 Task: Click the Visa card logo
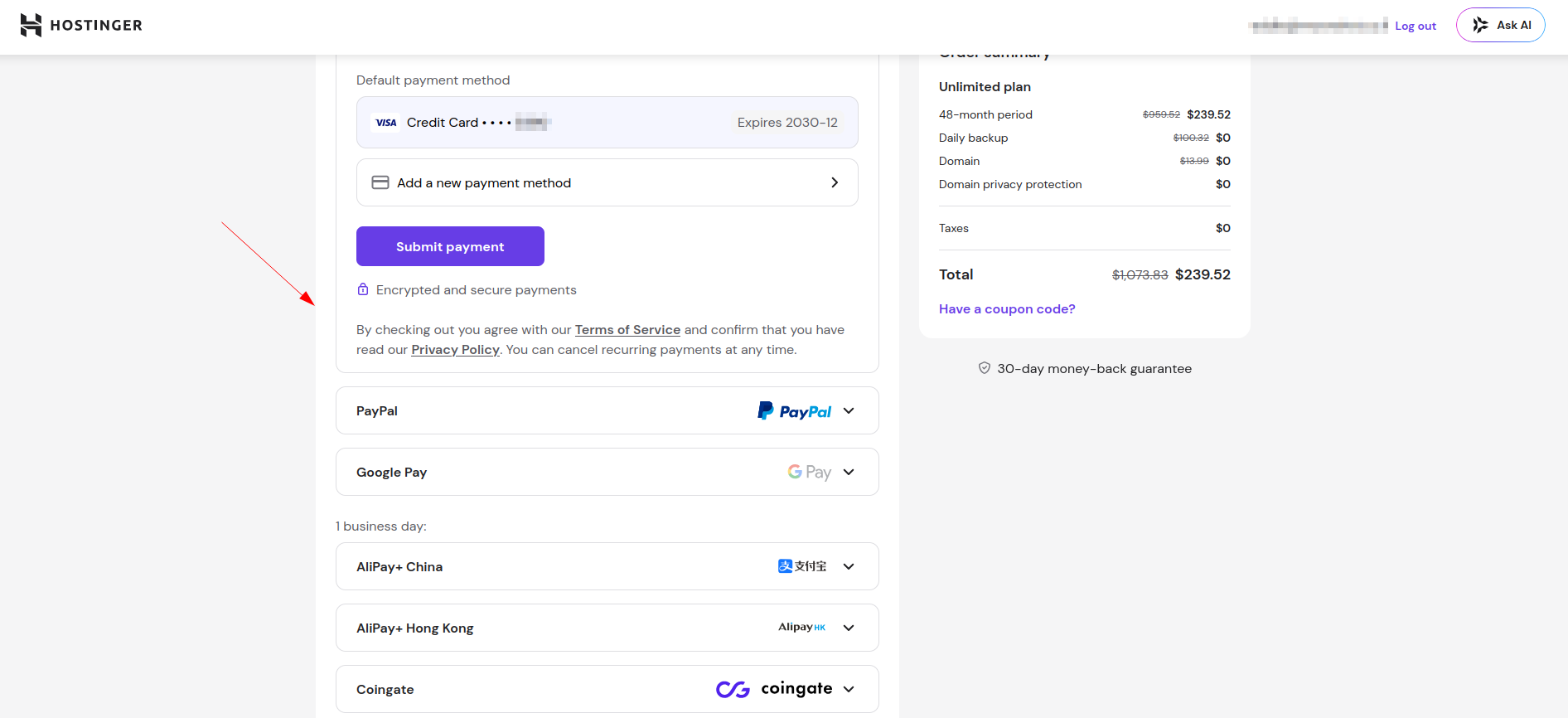pyautogui.click(x=386, y=123)
